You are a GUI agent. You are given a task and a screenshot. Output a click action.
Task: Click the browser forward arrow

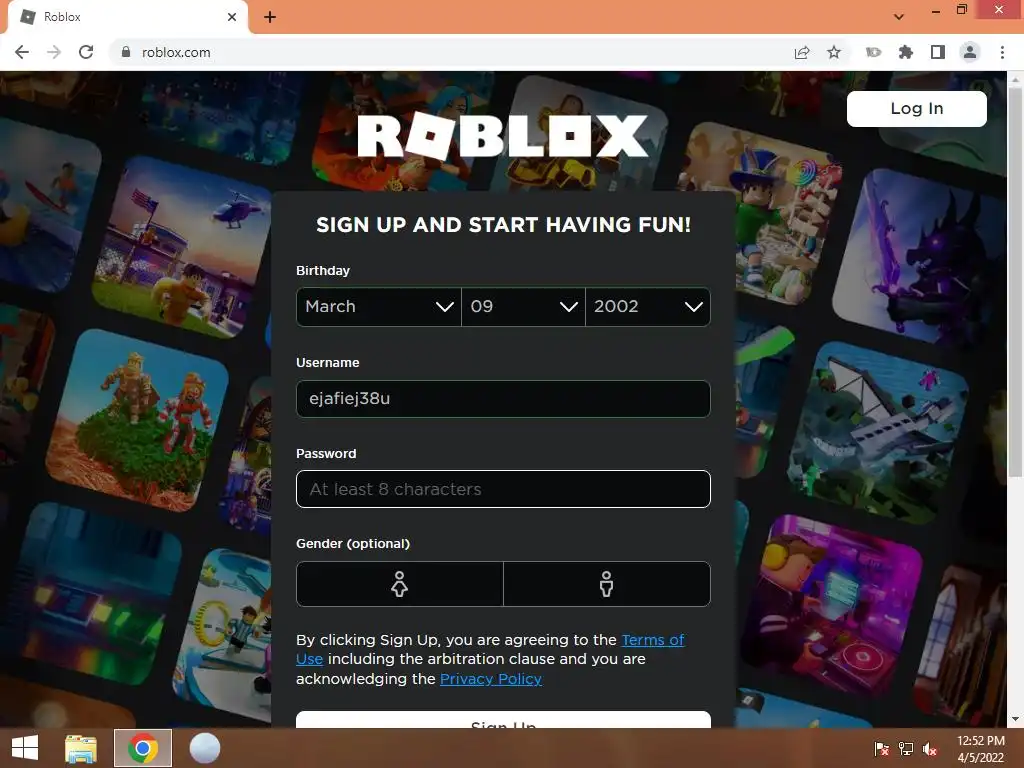(54, 52)
